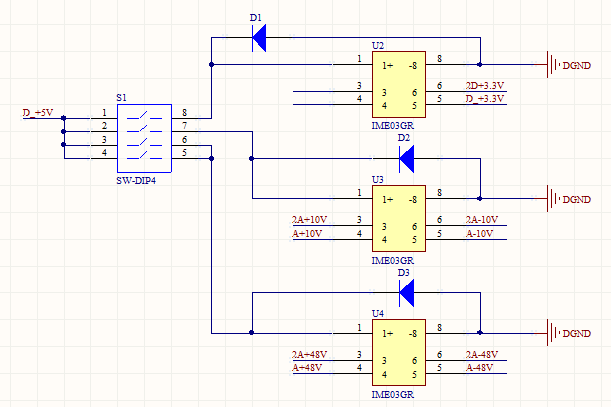
Task: Select the D2 designator text
Action: (404, 138)
